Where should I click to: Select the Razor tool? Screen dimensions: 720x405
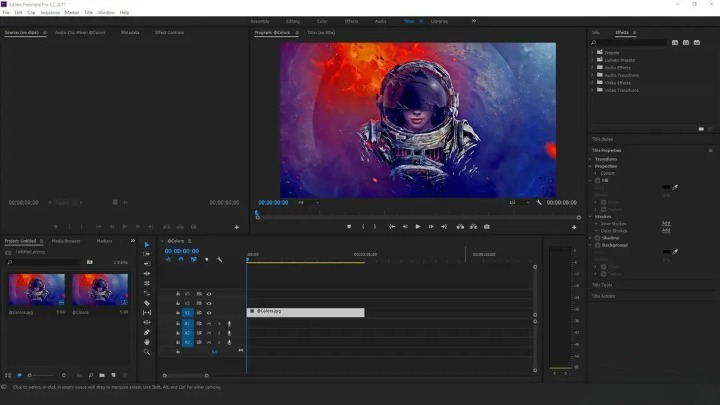point(147,303)
